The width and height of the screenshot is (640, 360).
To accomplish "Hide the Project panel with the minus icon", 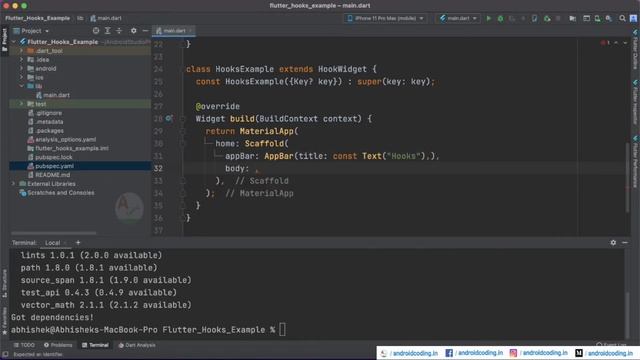I will (145, 31).
